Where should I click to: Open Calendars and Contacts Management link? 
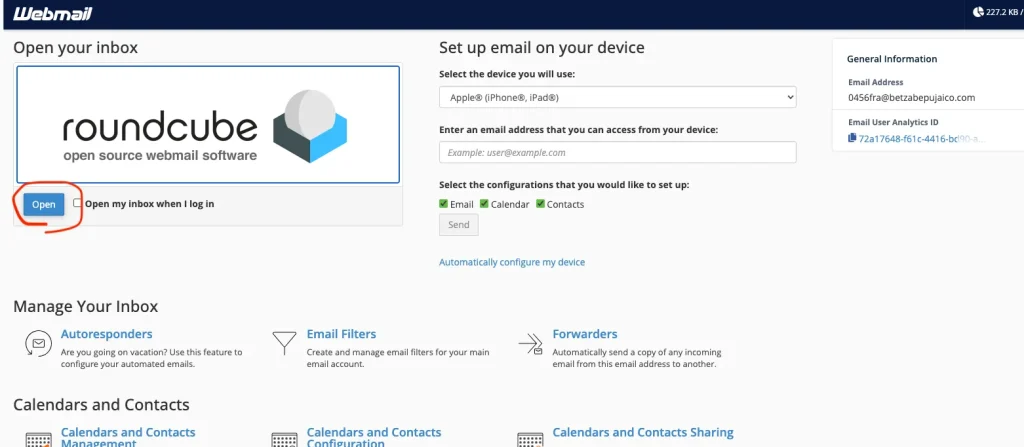128,437
